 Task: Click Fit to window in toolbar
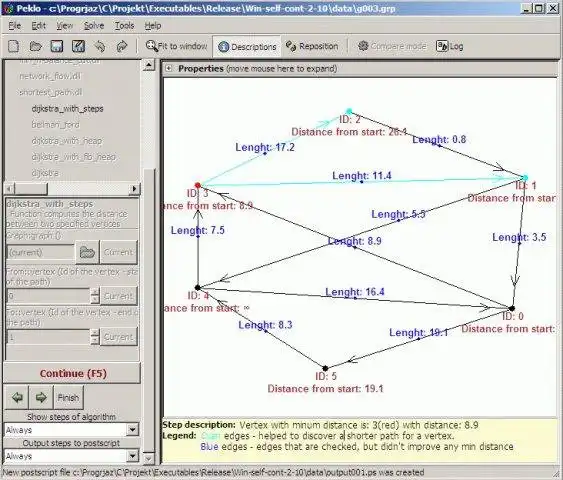coord(176,46)
